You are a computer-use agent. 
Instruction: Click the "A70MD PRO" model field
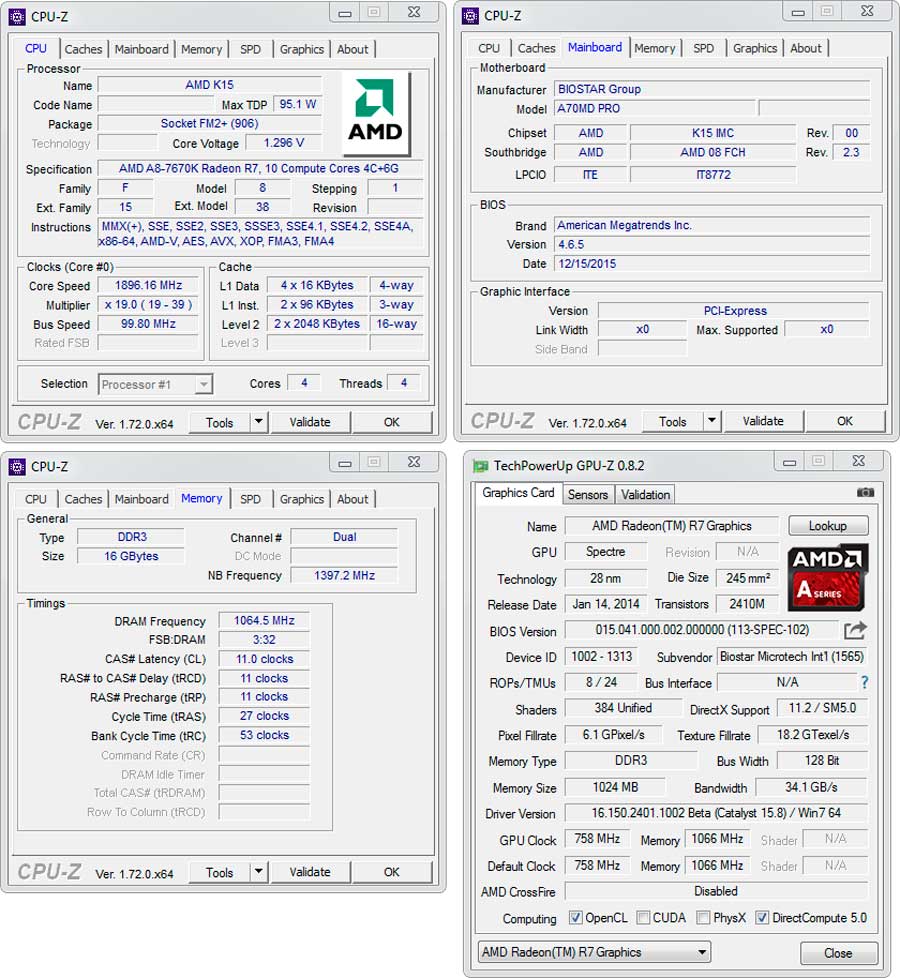point(655,109)
